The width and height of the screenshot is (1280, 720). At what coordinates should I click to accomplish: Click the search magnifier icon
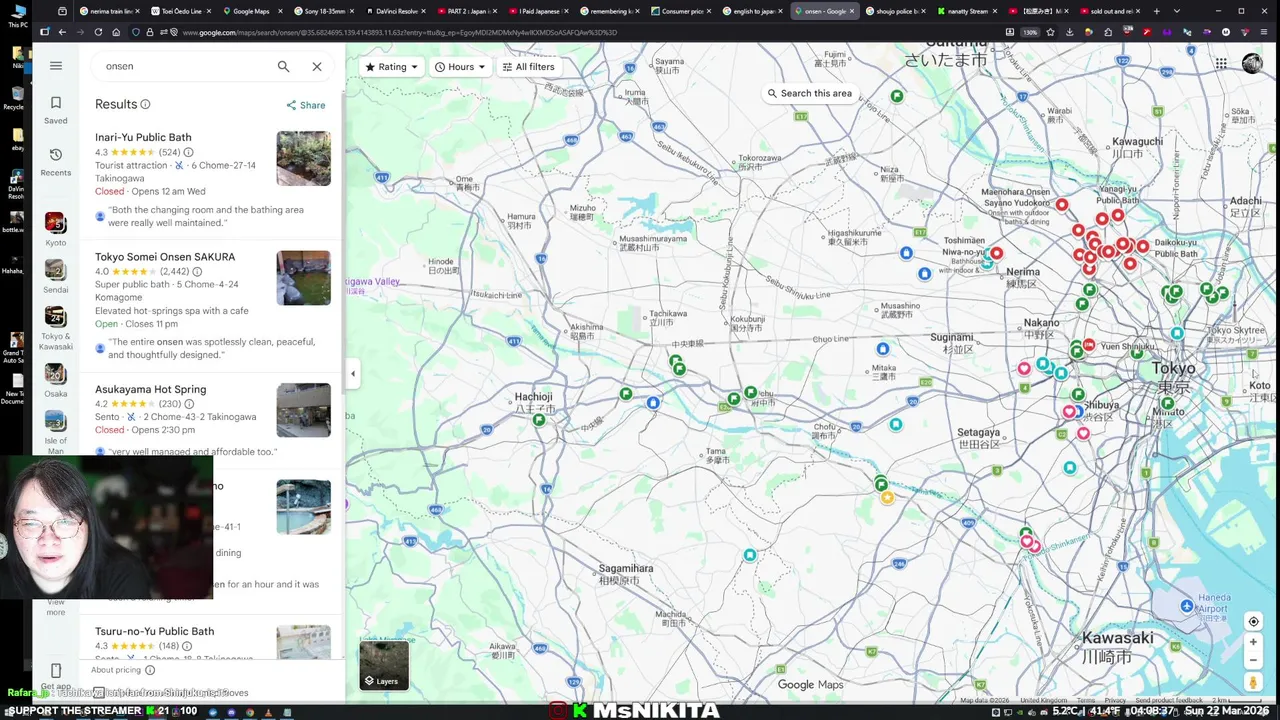click(284, 66)
